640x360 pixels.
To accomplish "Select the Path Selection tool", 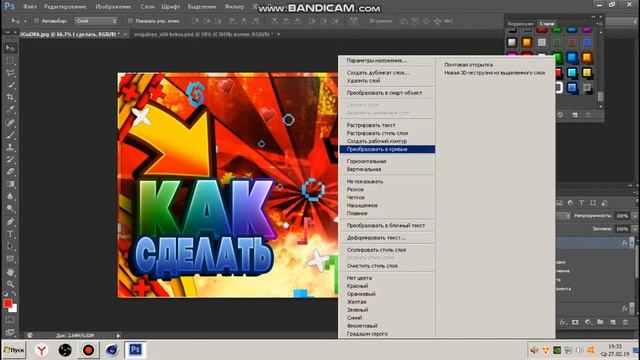I will [x=10, y=246].
